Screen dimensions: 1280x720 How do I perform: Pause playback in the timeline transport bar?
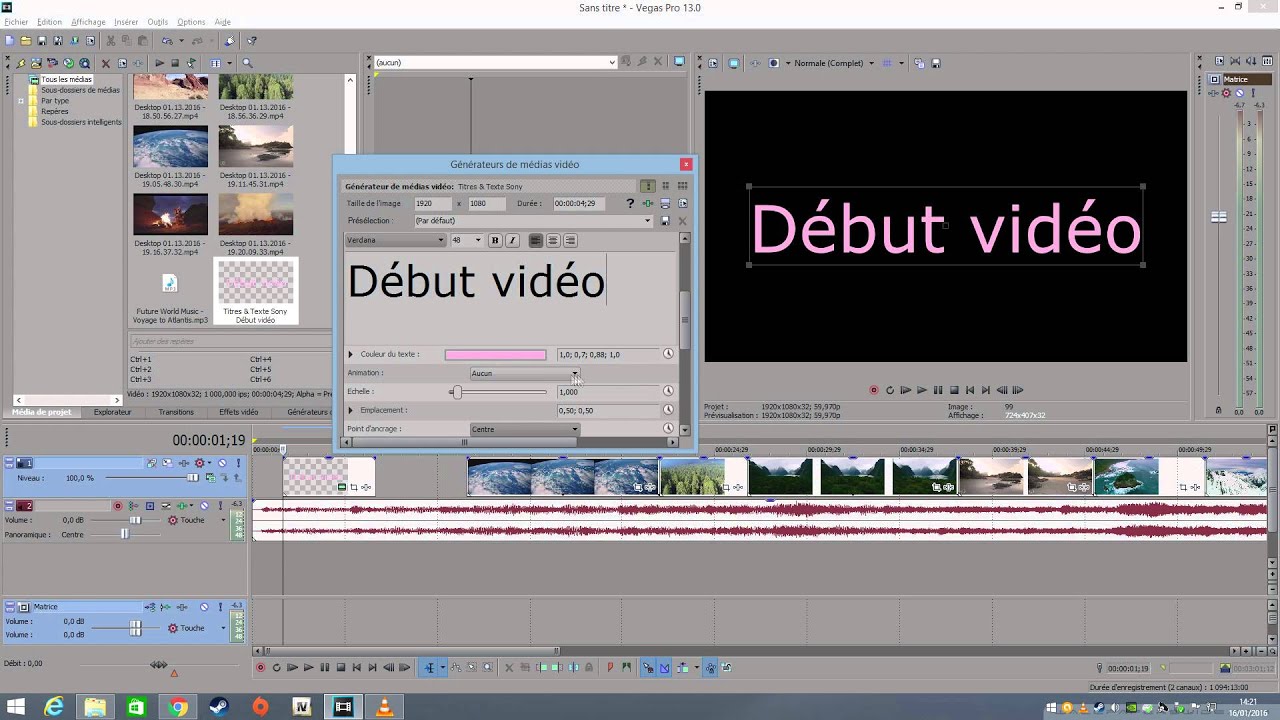click(x=324, y=668)
